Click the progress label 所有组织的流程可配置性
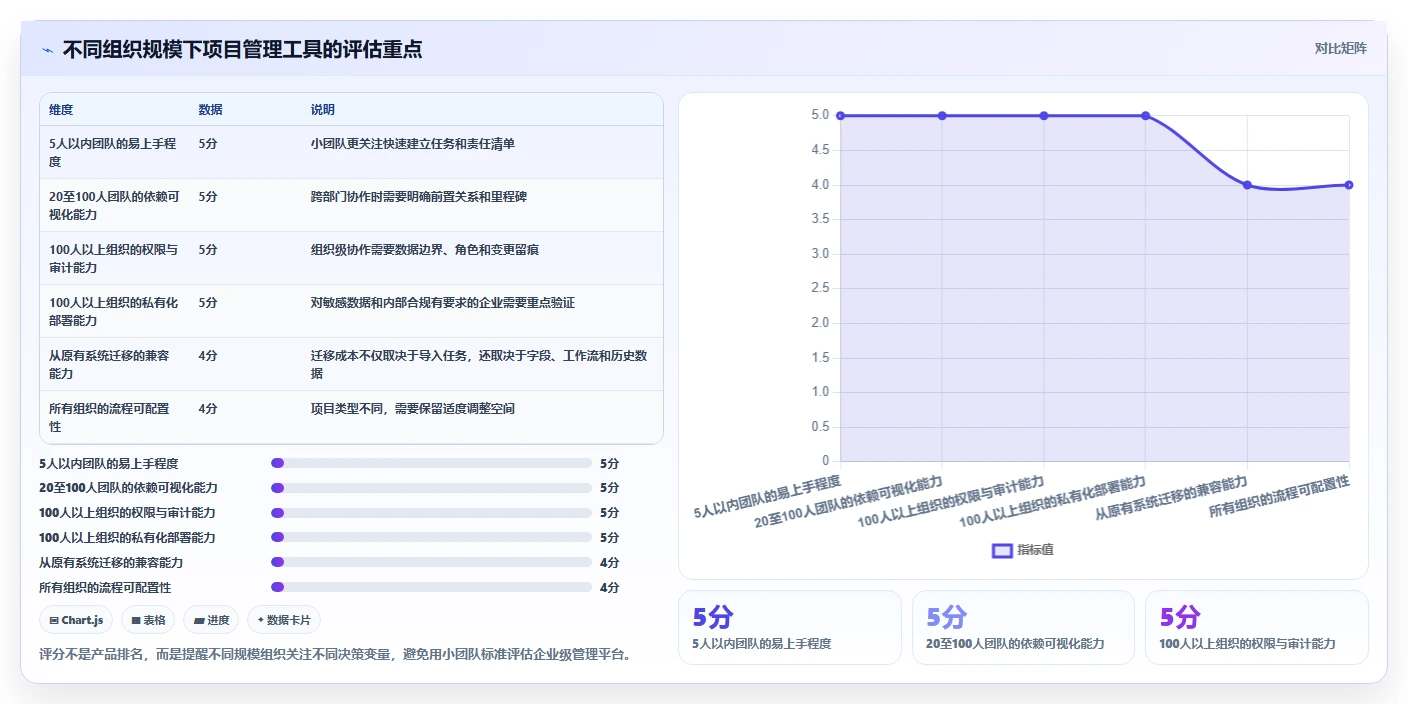 coord(105,588)
